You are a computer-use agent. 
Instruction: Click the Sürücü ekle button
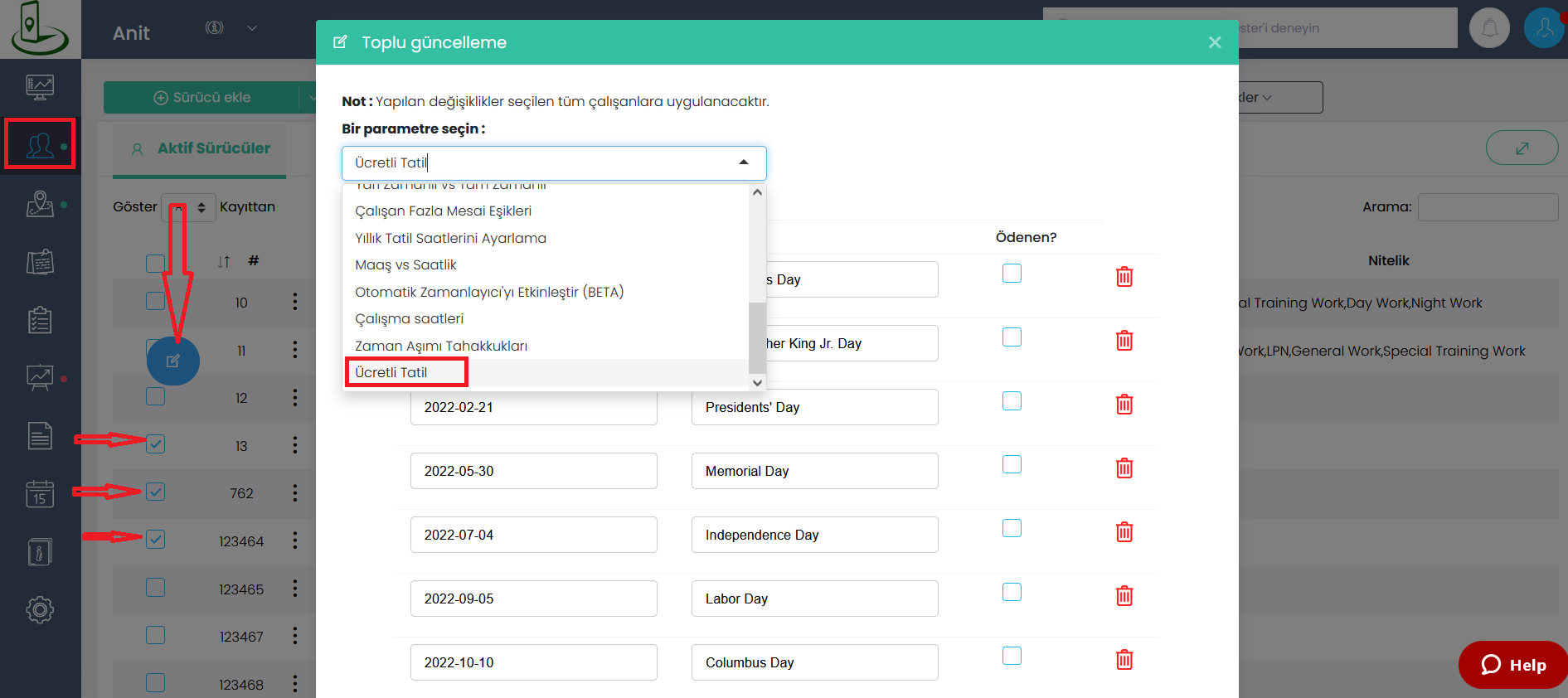tap(201, 97)
